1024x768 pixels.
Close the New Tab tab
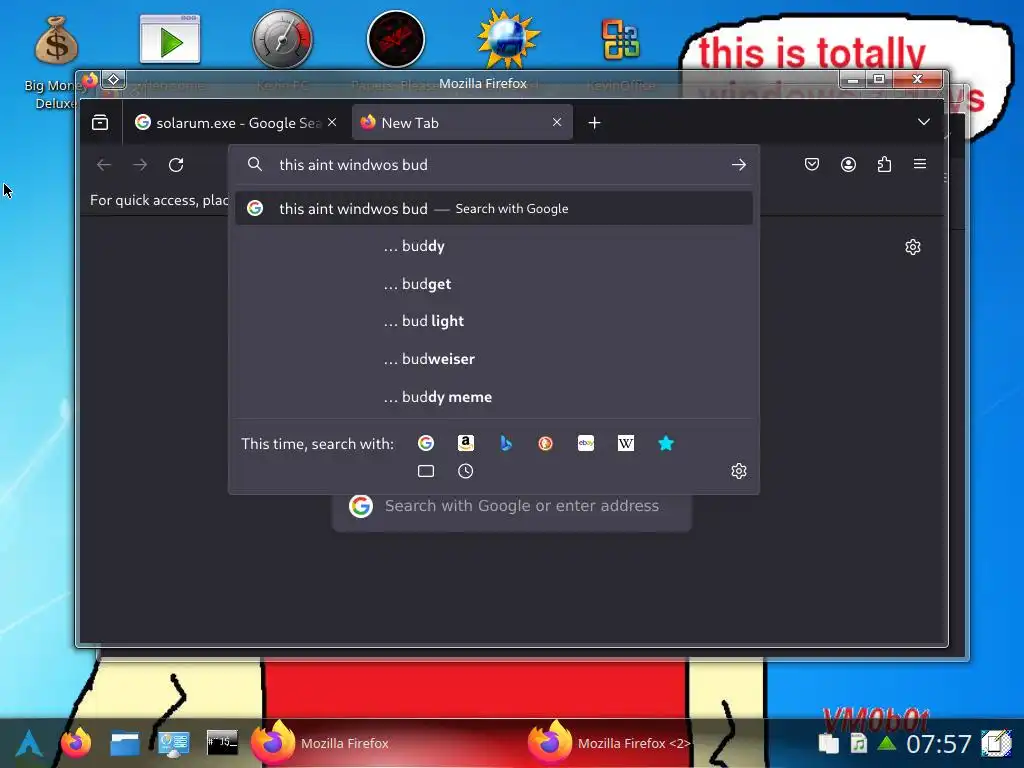click(557, 122)
